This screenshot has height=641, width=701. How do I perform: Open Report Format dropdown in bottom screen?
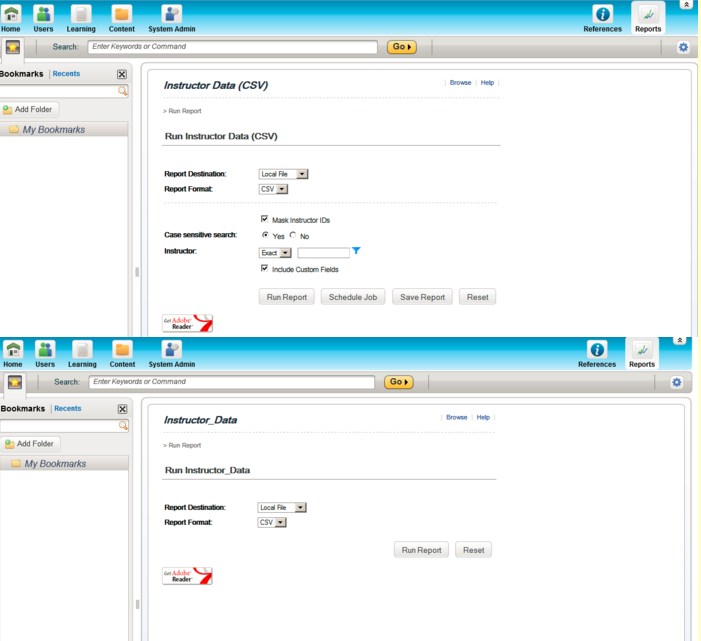pyautogui.click(x=272, y=522)
